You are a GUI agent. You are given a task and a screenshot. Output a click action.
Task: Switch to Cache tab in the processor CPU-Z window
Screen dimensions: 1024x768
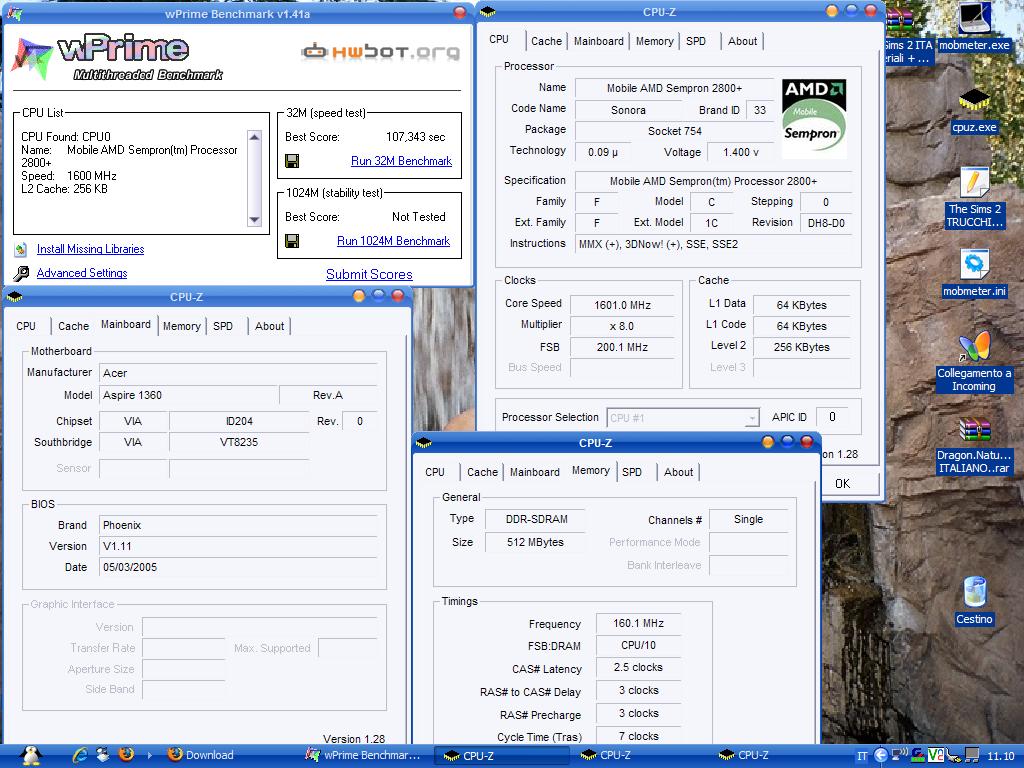click(546, 41)
